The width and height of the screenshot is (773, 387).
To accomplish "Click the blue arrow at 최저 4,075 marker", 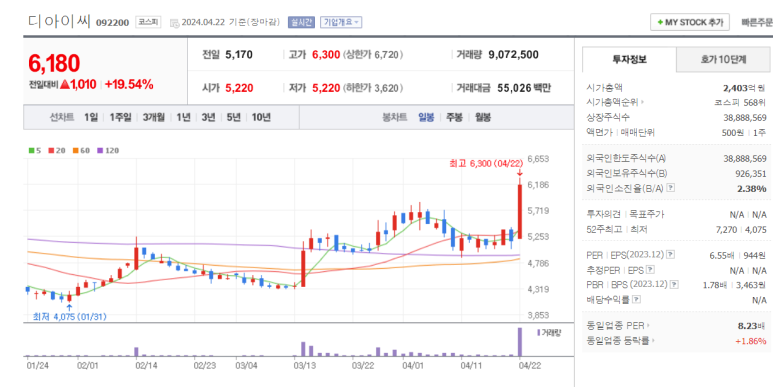I will click(x=69, y=307).
